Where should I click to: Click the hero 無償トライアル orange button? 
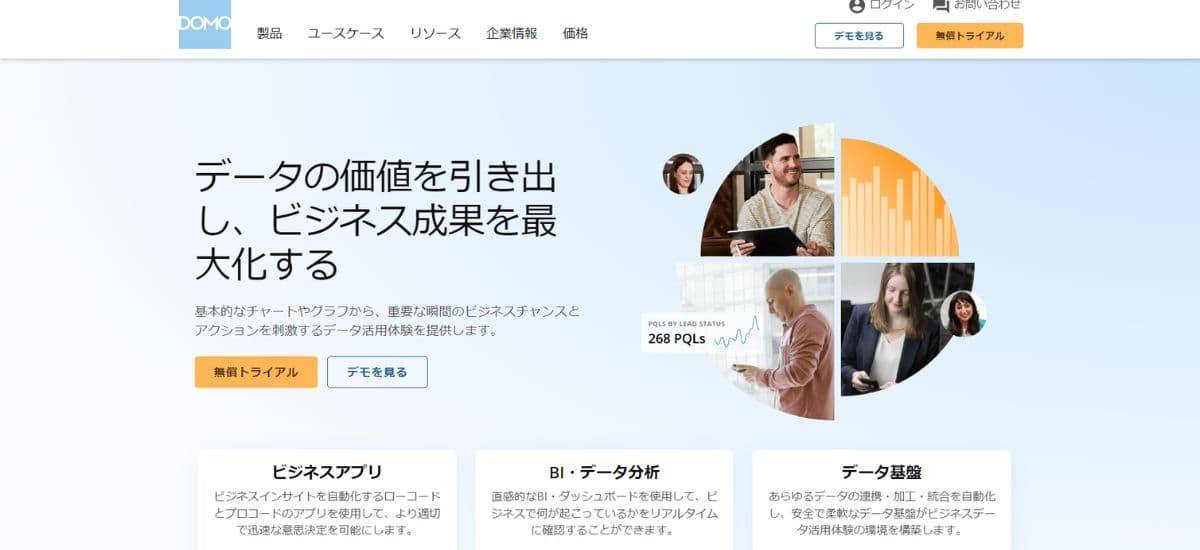pyautogui.click(x=256, y=372)
